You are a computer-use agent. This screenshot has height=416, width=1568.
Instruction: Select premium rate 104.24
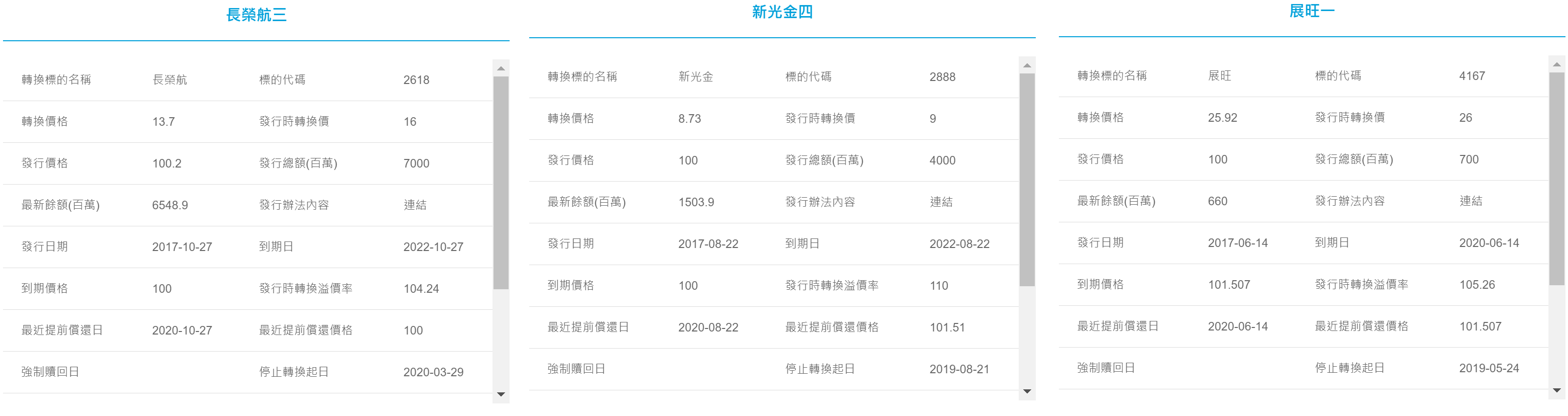click(x=421, y=289)
